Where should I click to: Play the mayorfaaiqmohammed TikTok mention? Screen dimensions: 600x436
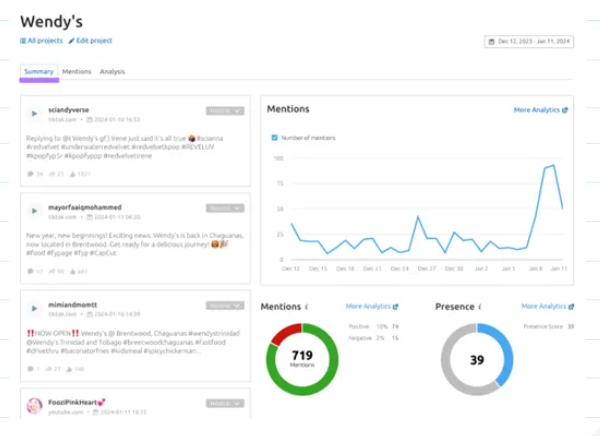[x=34, y=211]
